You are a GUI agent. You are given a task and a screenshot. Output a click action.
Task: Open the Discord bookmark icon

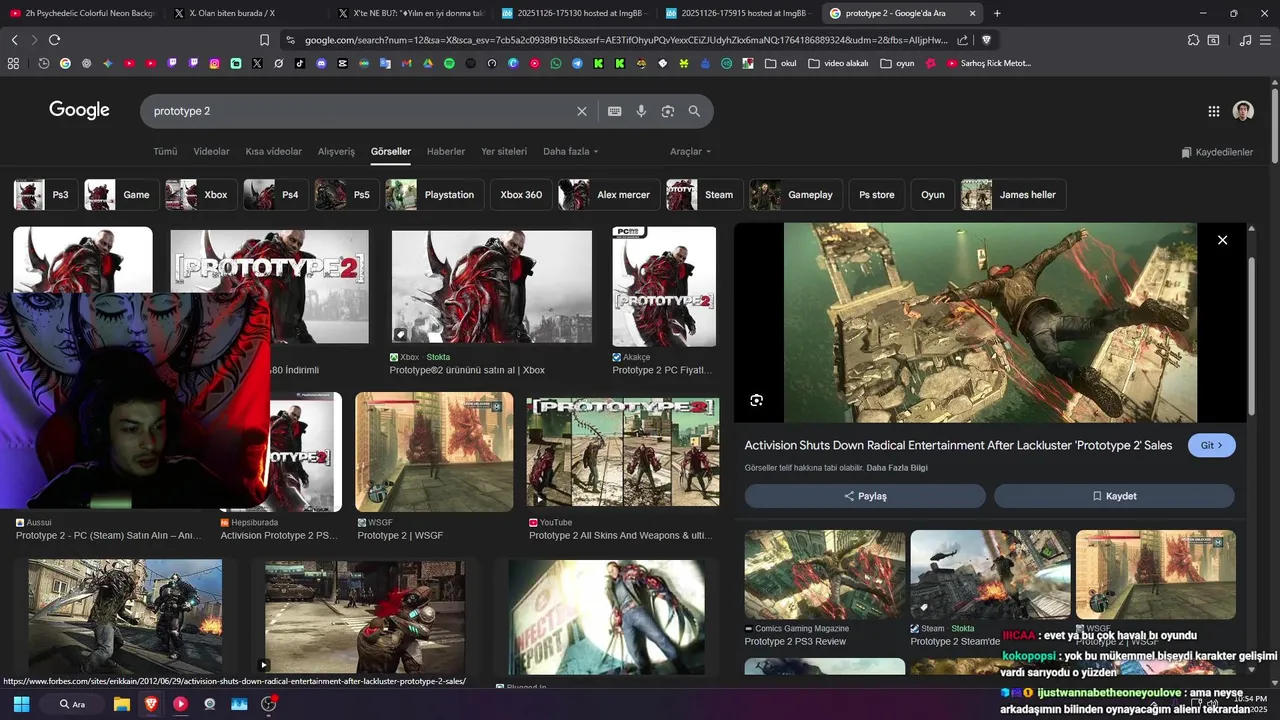321,63
